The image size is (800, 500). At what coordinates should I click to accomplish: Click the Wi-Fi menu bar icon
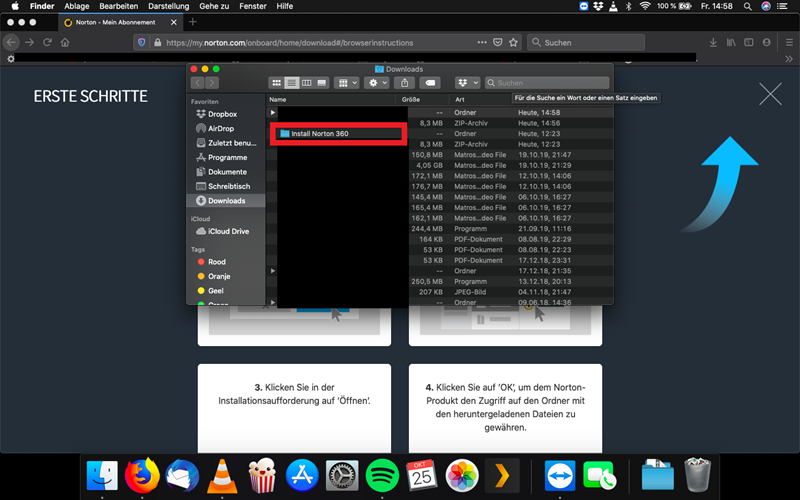coord(645,6)
